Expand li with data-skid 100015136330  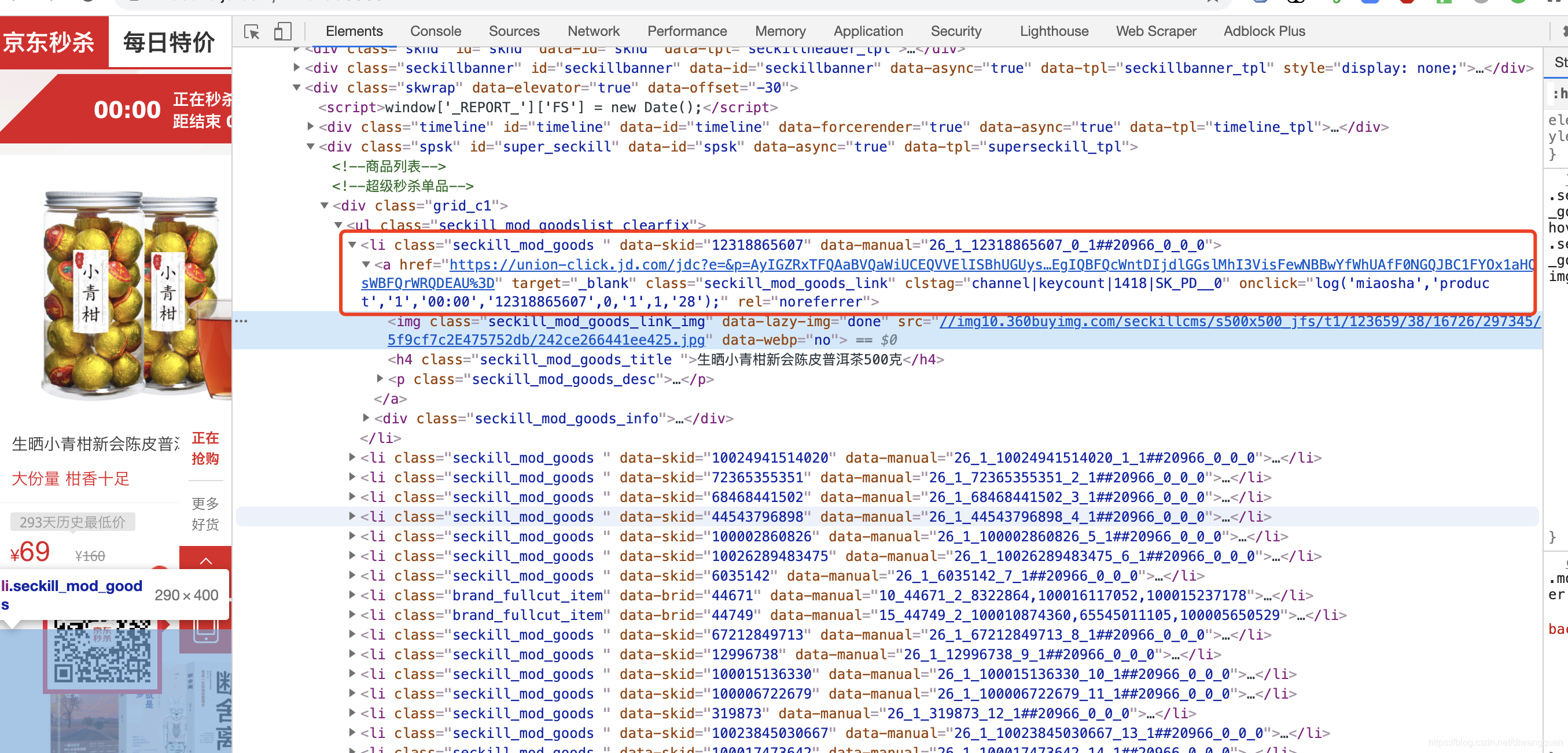[352, 673]
